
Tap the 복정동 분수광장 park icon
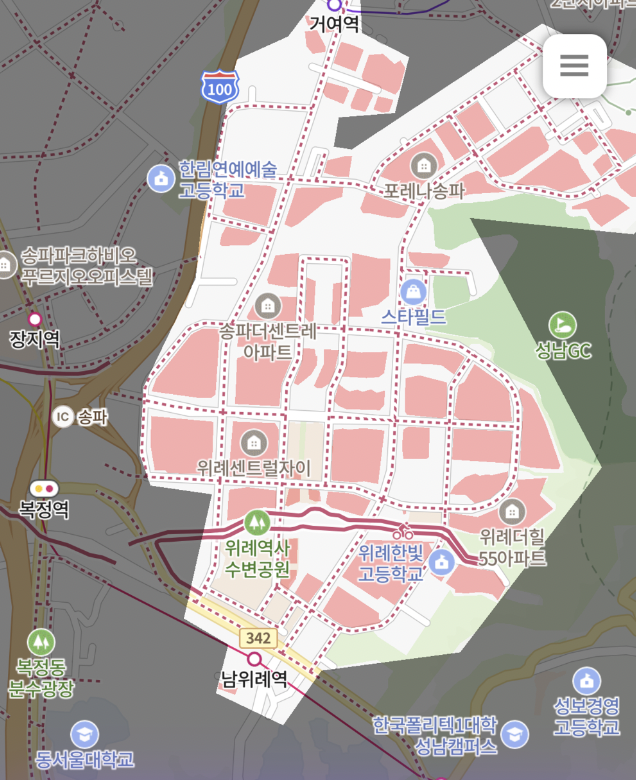coord(41,642)
